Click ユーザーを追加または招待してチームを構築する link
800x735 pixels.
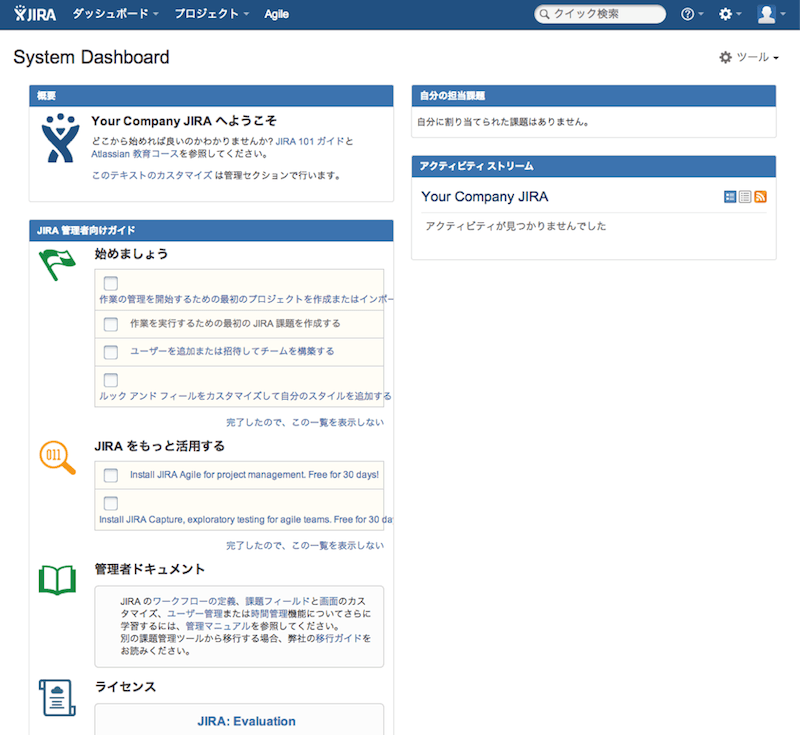[x=232, y=351]
